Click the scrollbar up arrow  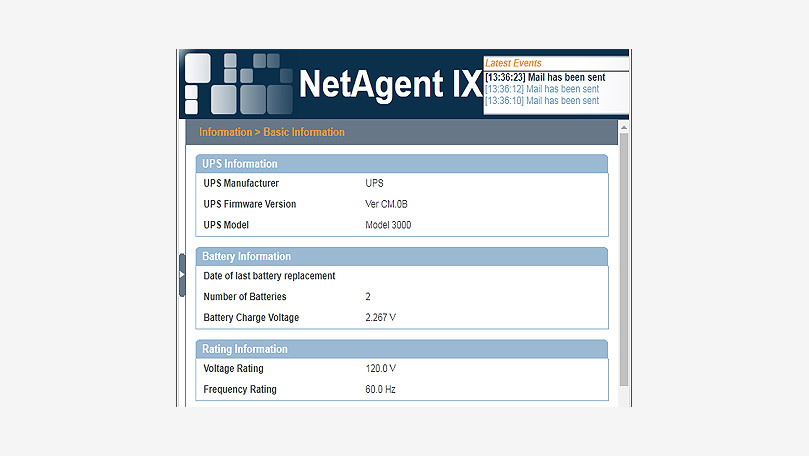[624, 127]
